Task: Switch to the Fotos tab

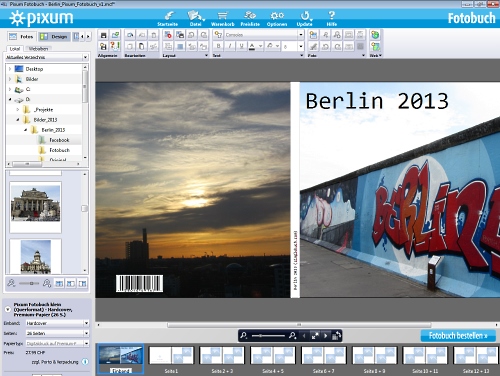Action: (x=21, y=36)
